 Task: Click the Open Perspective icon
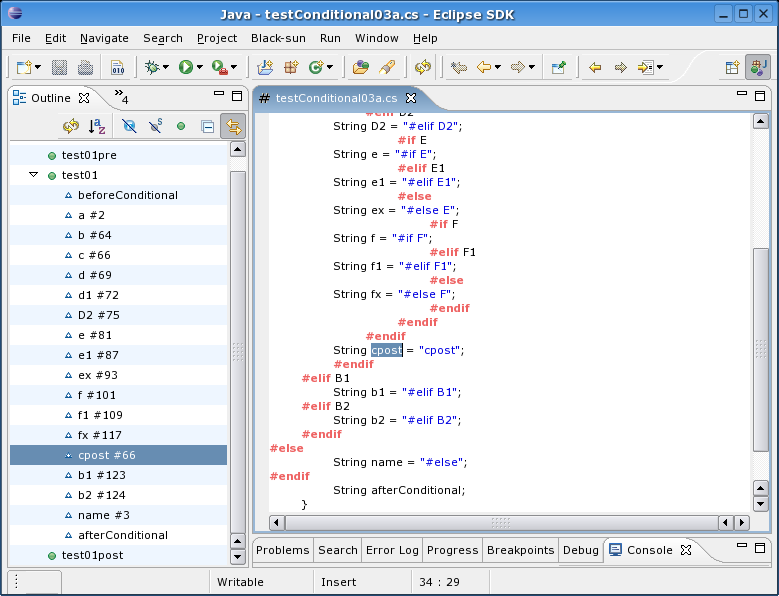click(x=733, y=67)
